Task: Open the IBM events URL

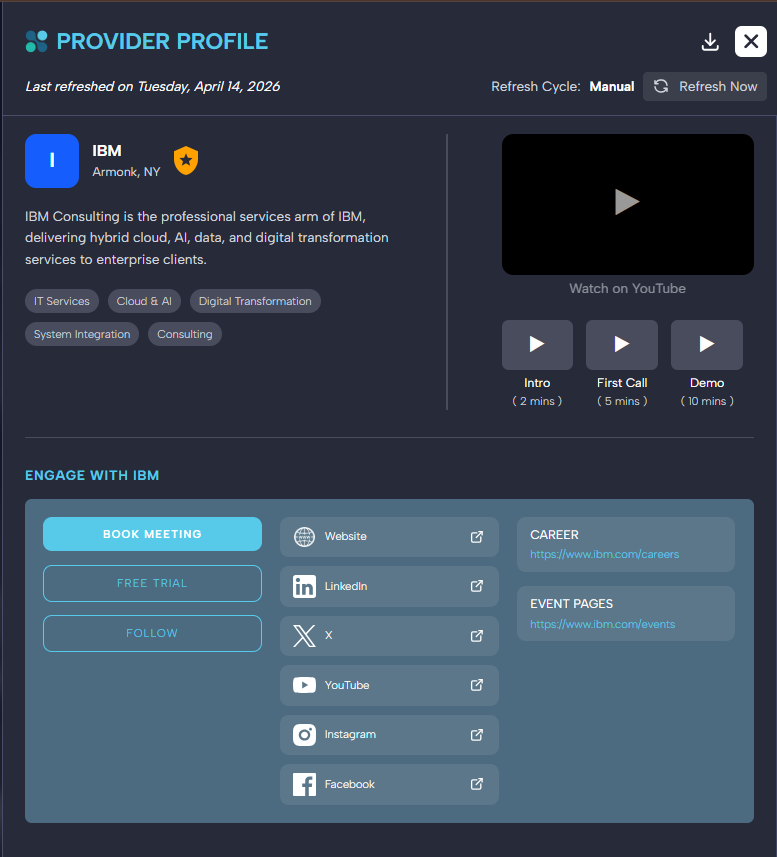Action: coord(602,624)
